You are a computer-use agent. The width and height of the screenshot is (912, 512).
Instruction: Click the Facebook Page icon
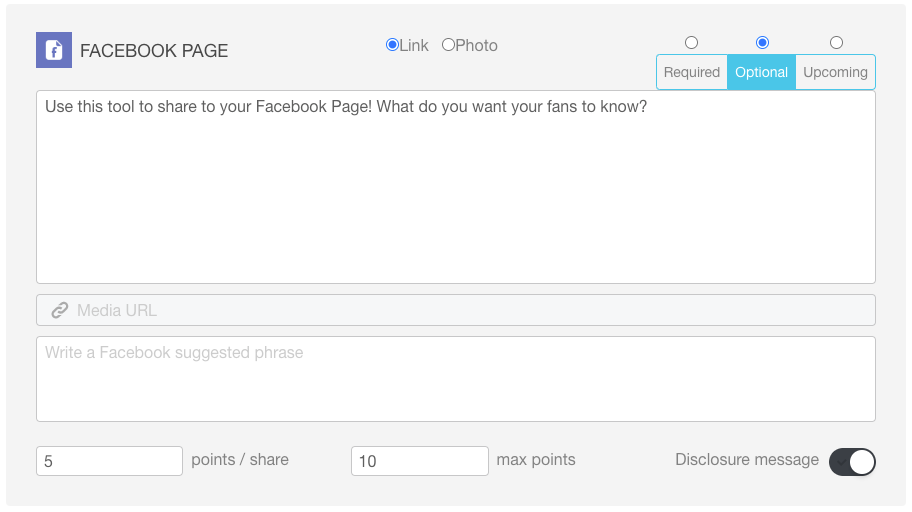point(54,50)
